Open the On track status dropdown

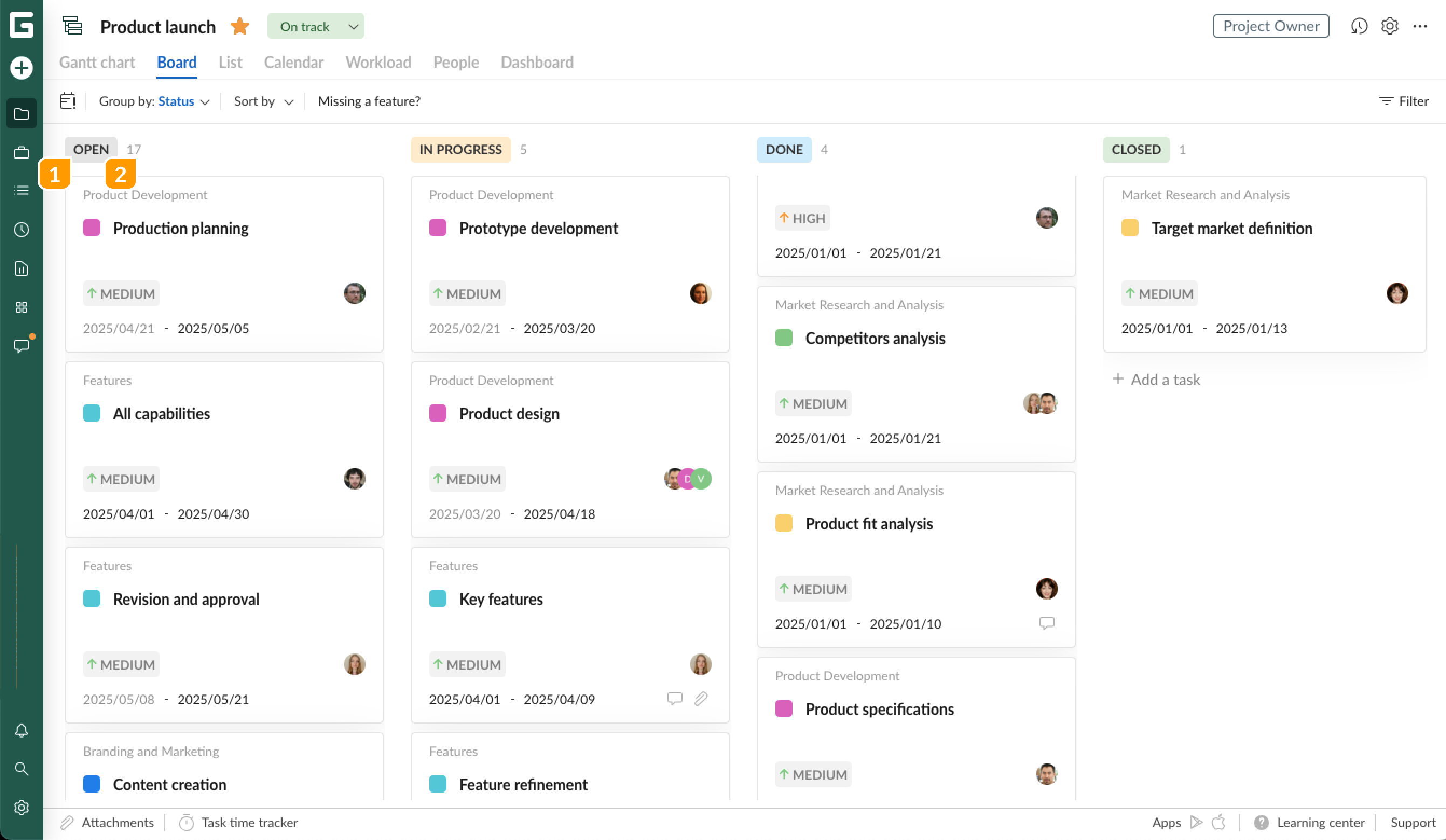click(315, 26)
